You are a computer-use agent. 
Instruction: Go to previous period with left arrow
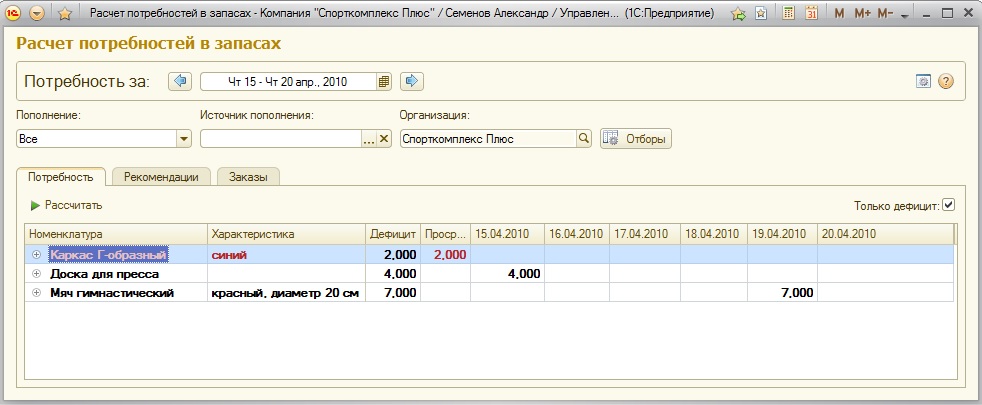click(180, 82)
